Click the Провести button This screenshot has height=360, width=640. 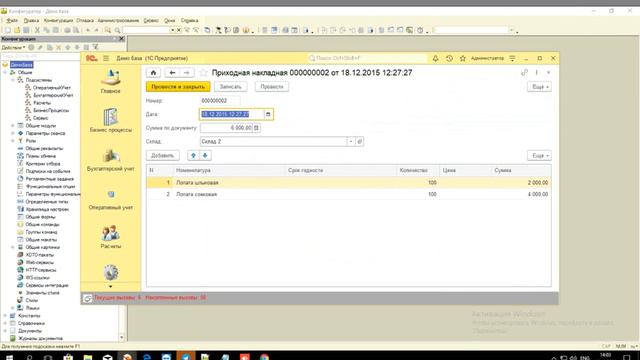pyautogui.click(x=272, y=87)
